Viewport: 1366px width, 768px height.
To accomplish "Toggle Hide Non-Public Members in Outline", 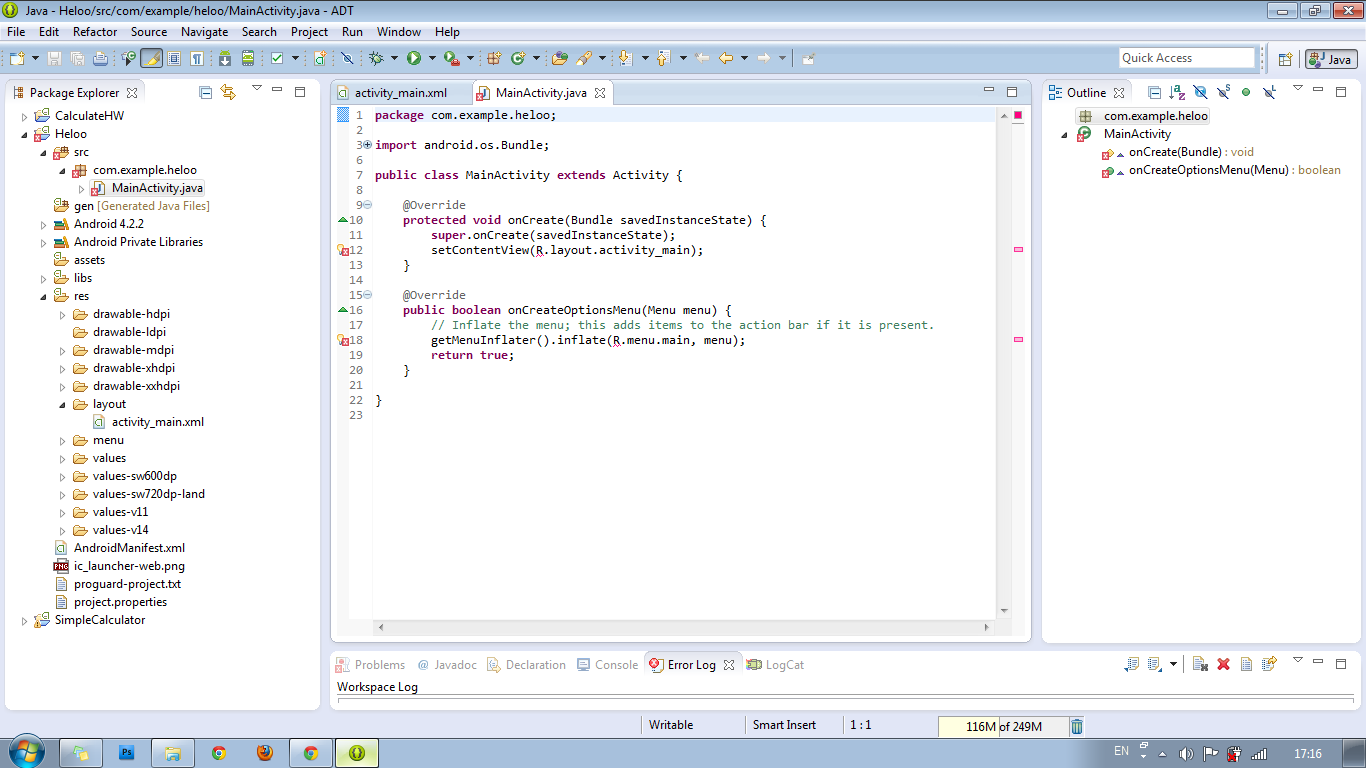I will pyautogui.click(x=1246, y=92).
